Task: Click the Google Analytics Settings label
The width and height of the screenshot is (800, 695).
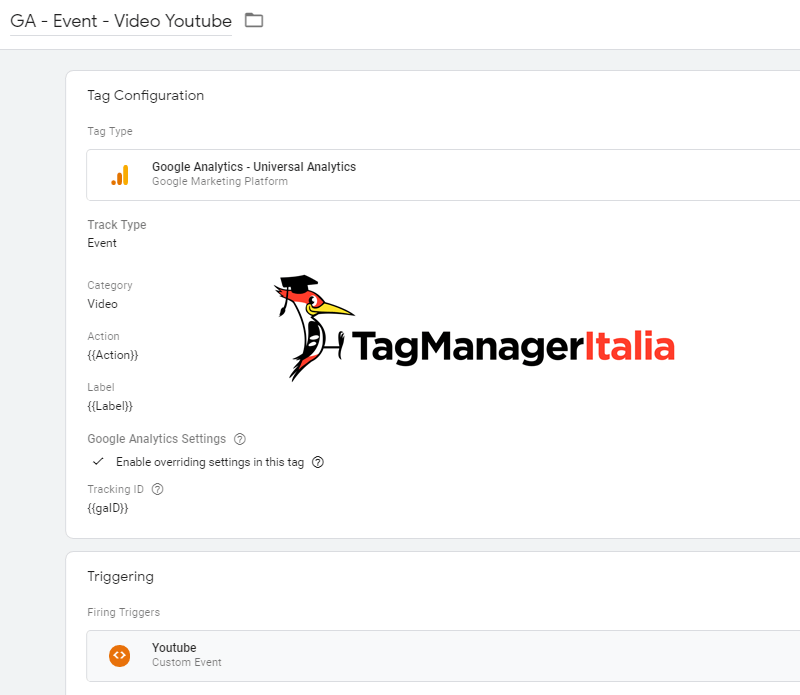Action: [x=157, y=439]
